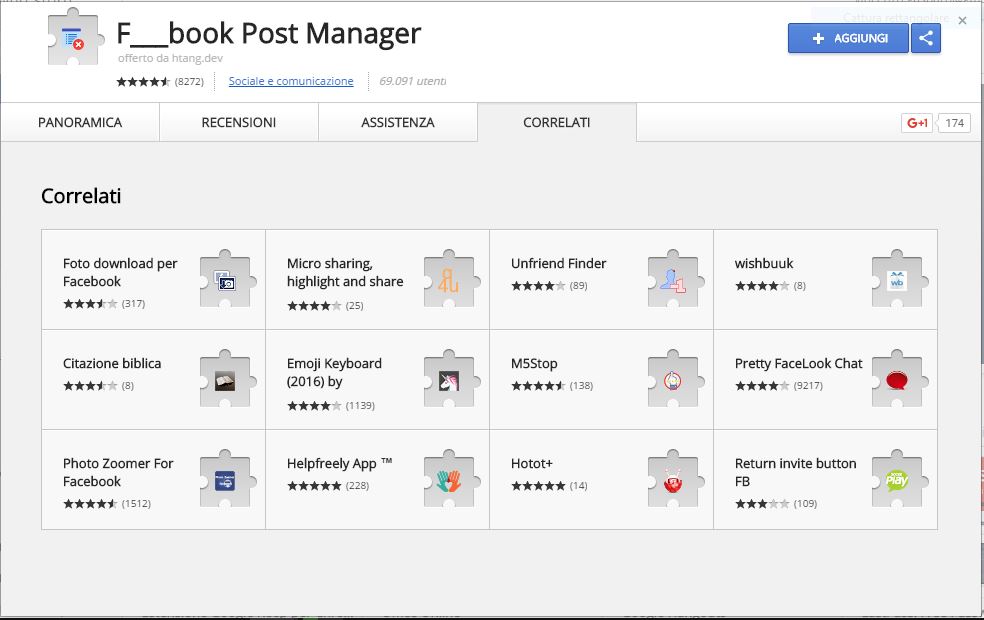
Task: Click the 69.091 utenti text
Action: click(412, 81)
